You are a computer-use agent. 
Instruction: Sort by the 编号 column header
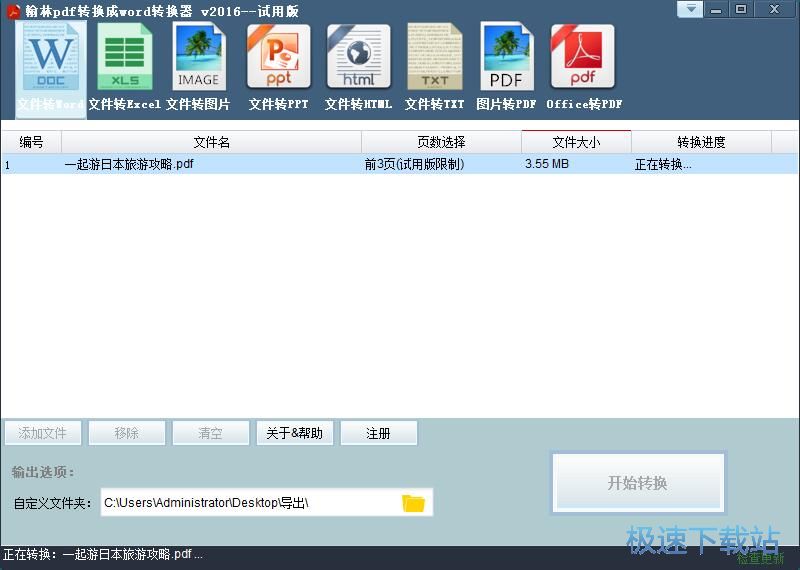click(x=31, y=142)
